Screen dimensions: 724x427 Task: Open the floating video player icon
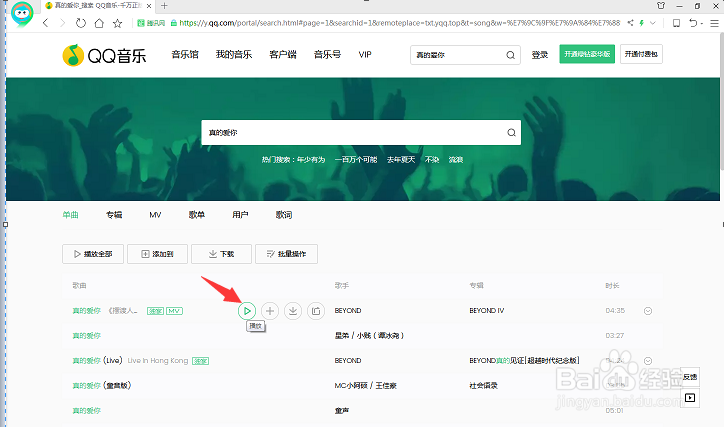point(690,398)
